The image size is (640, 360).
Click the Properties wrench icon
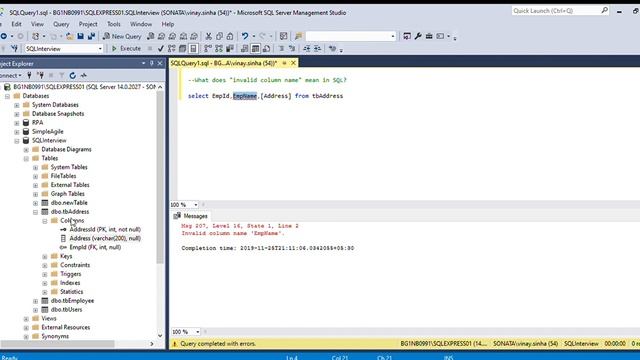(x=418, y=36)
